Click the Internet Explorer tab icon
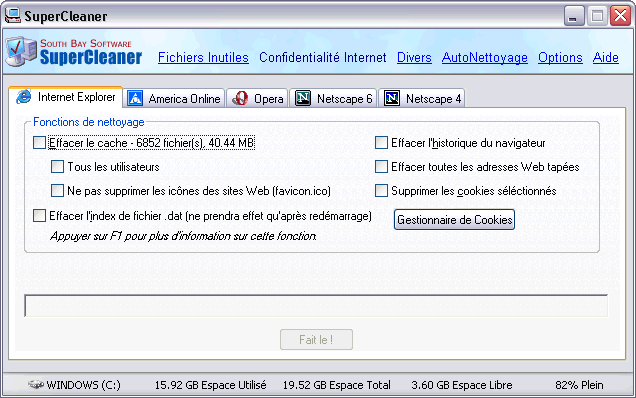 coord(24,97)
